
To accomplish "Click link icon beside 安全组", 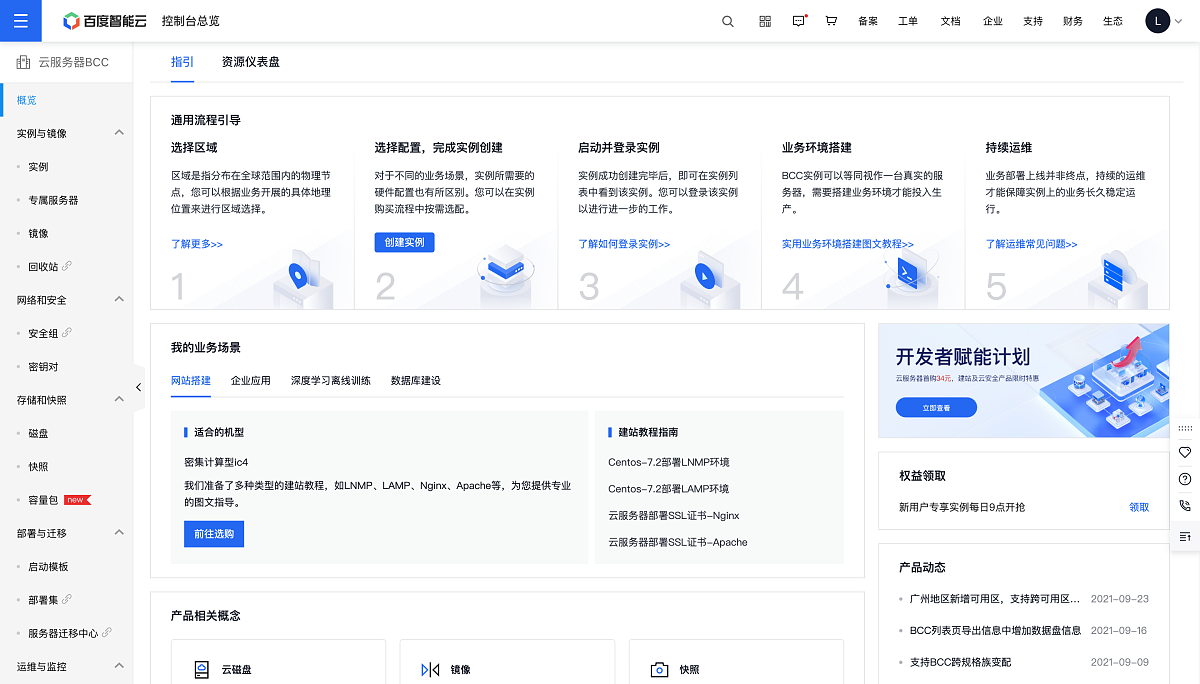I will [x=67, y=333].
